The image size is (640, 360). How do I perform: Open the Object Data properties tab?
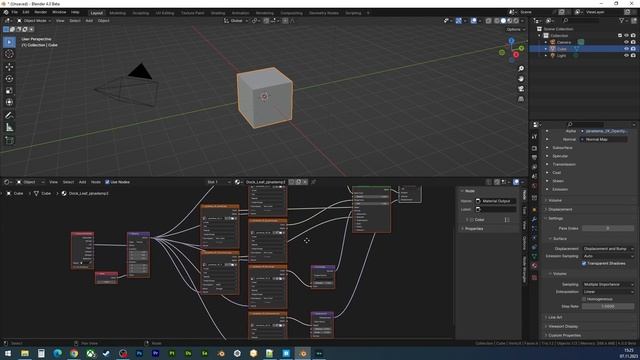(534, 256)
